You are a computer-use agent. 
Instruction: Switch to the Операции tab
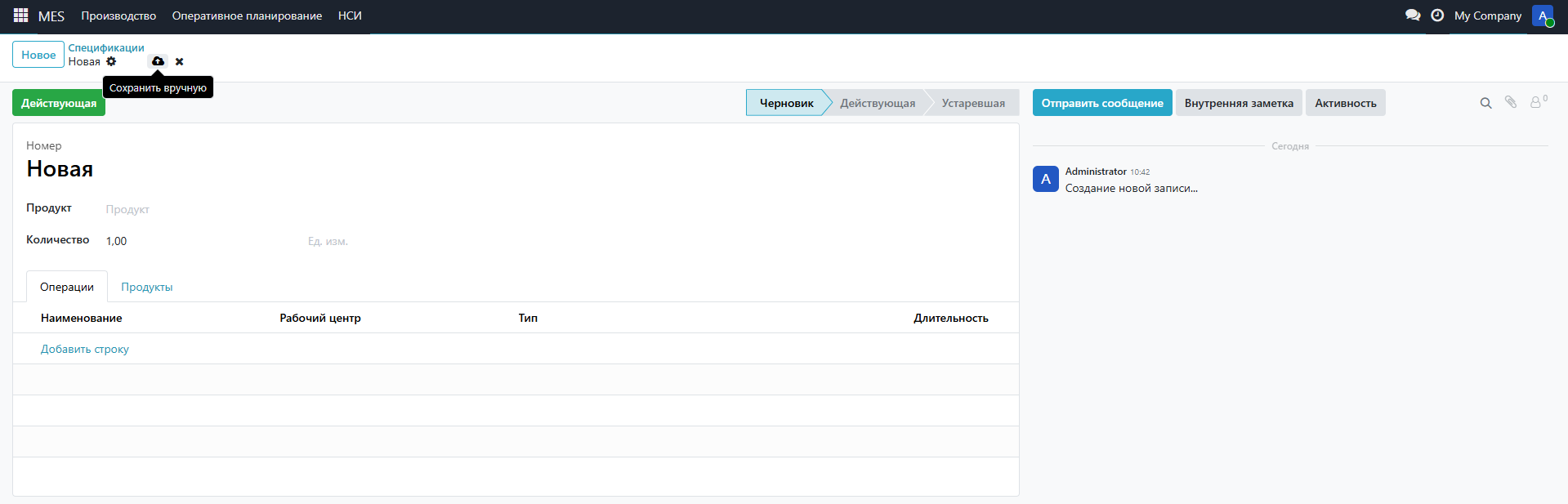[x=67, y=287]
